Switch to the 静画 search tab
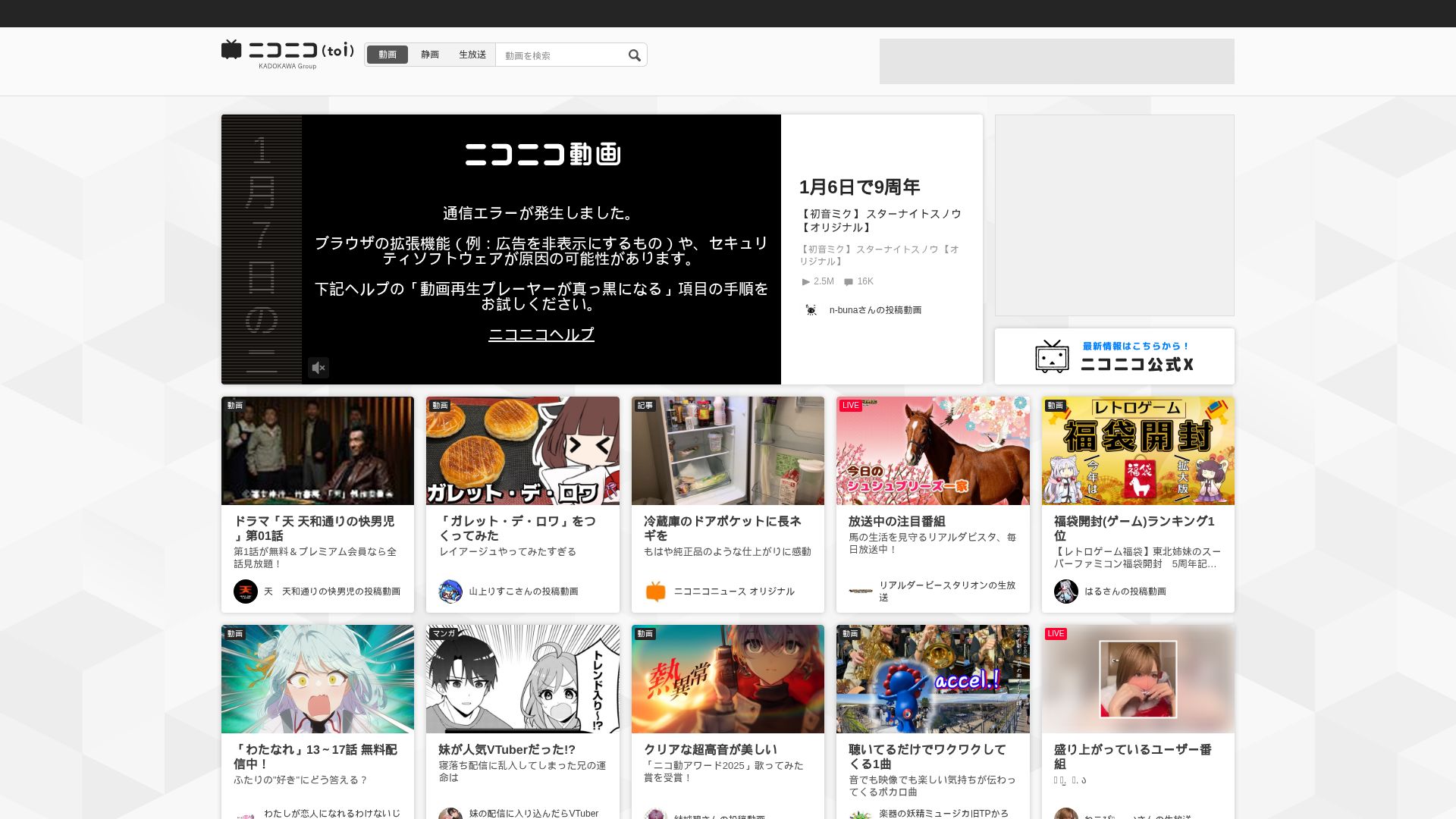Screen dimensions: 1456x819 click(x=430, y=55)
